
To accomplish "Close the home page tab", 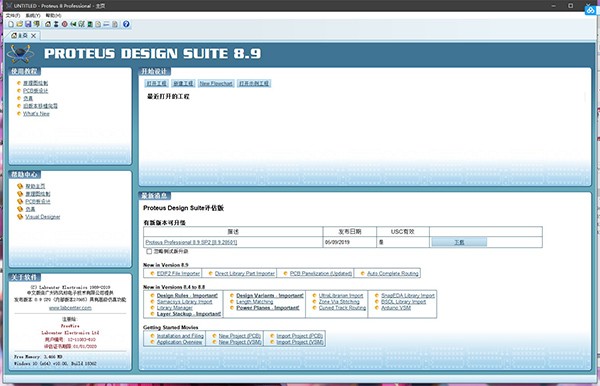I will point(34,36).
